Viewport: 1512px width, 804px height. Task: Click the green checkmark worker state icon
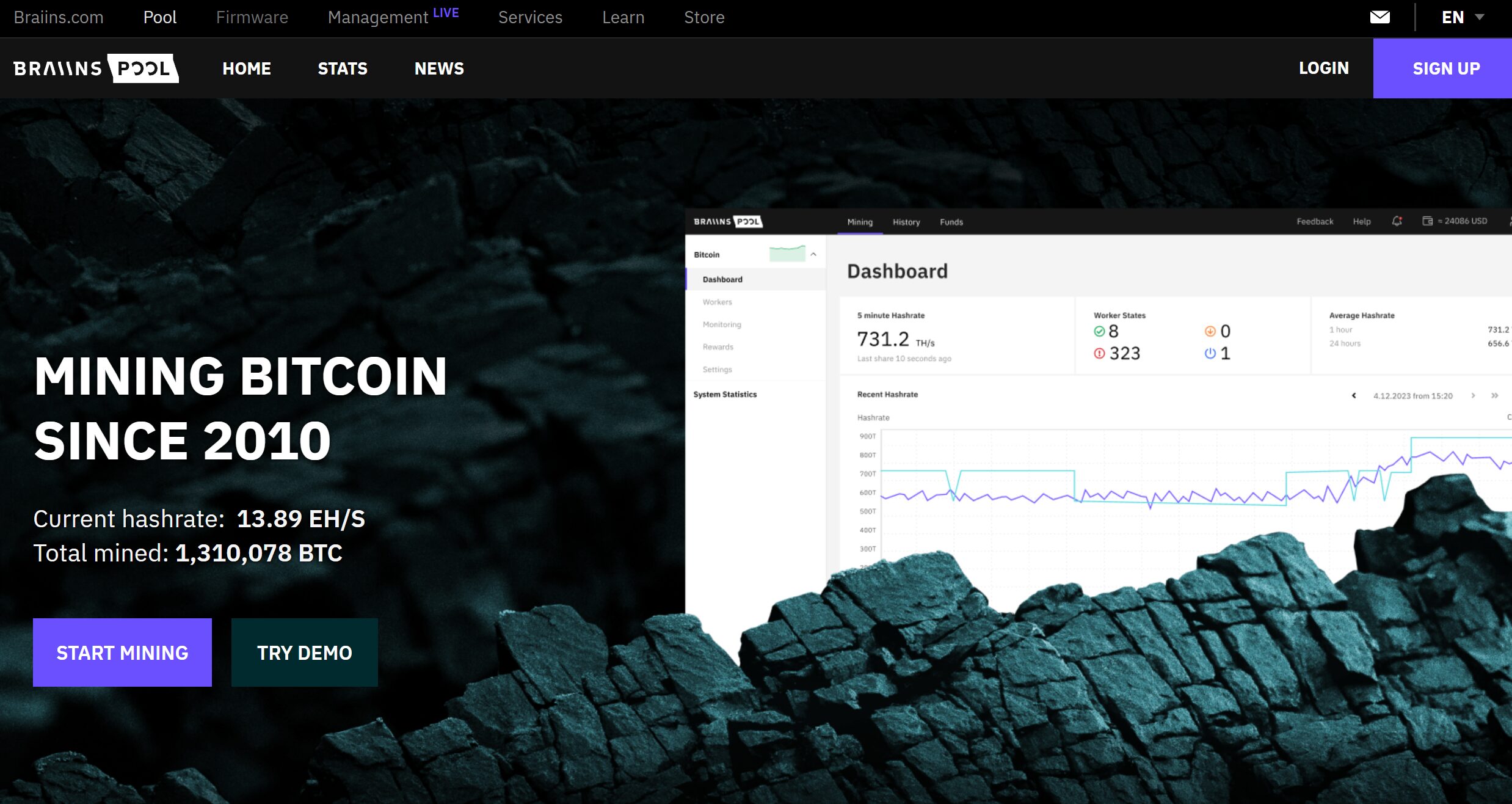[x=1099, y=331]
